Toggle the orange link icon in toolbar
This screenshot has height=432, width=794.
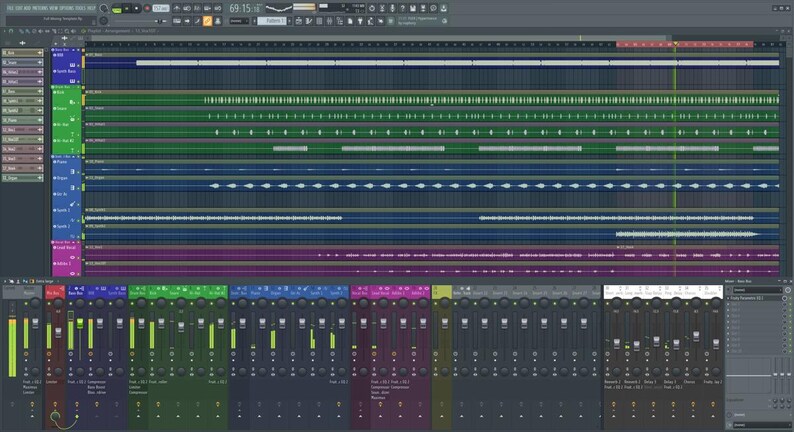pos(207,21)
